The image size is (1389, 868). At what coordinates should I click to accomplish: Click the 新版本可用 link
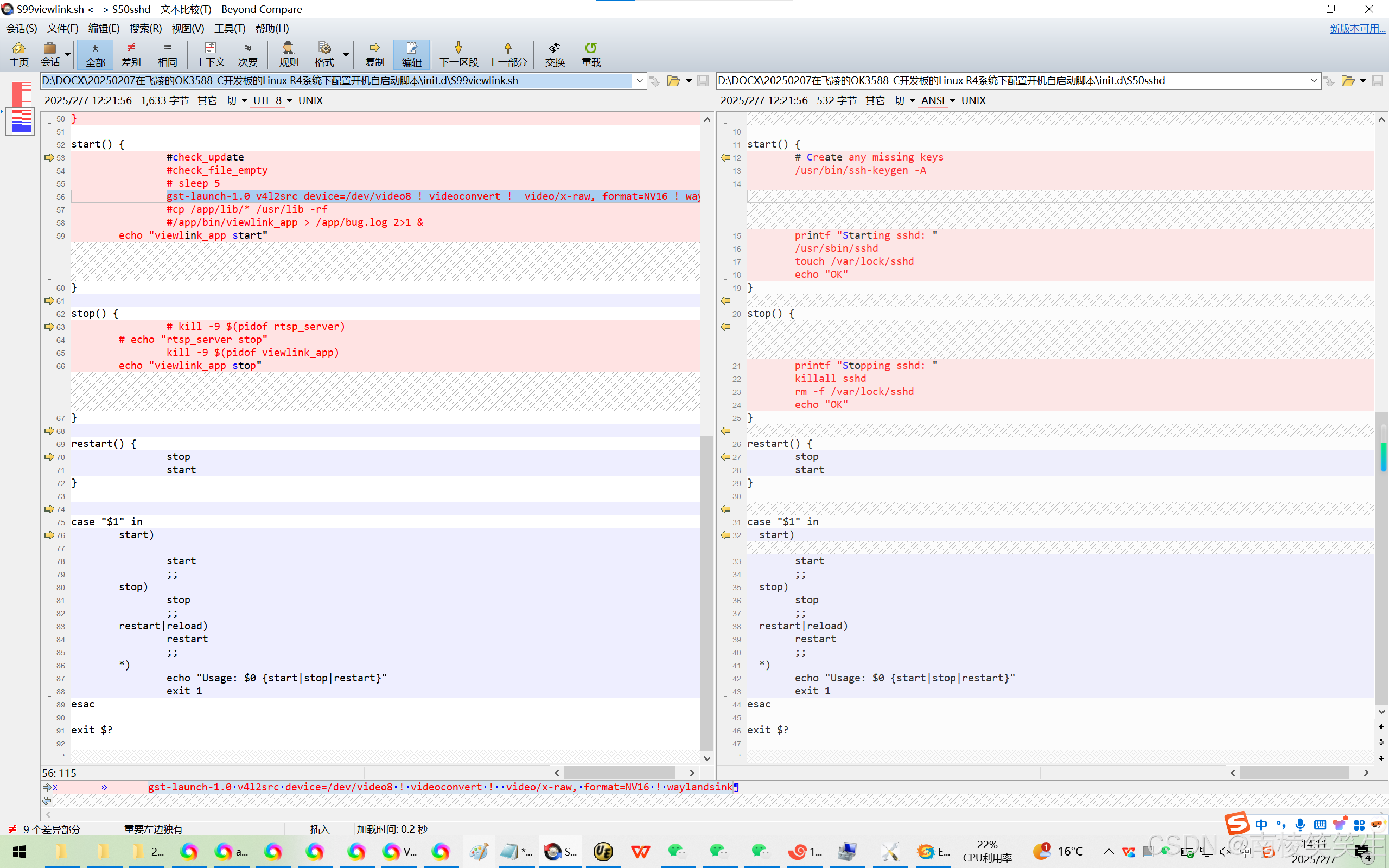coord(1357,28)
